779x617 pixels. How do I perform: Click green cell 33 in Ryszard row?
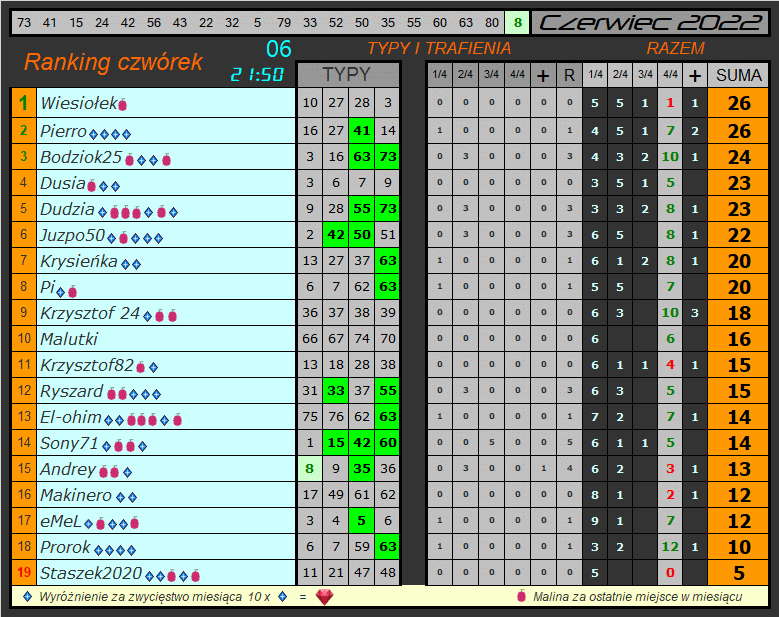click(x=336, y=390)
